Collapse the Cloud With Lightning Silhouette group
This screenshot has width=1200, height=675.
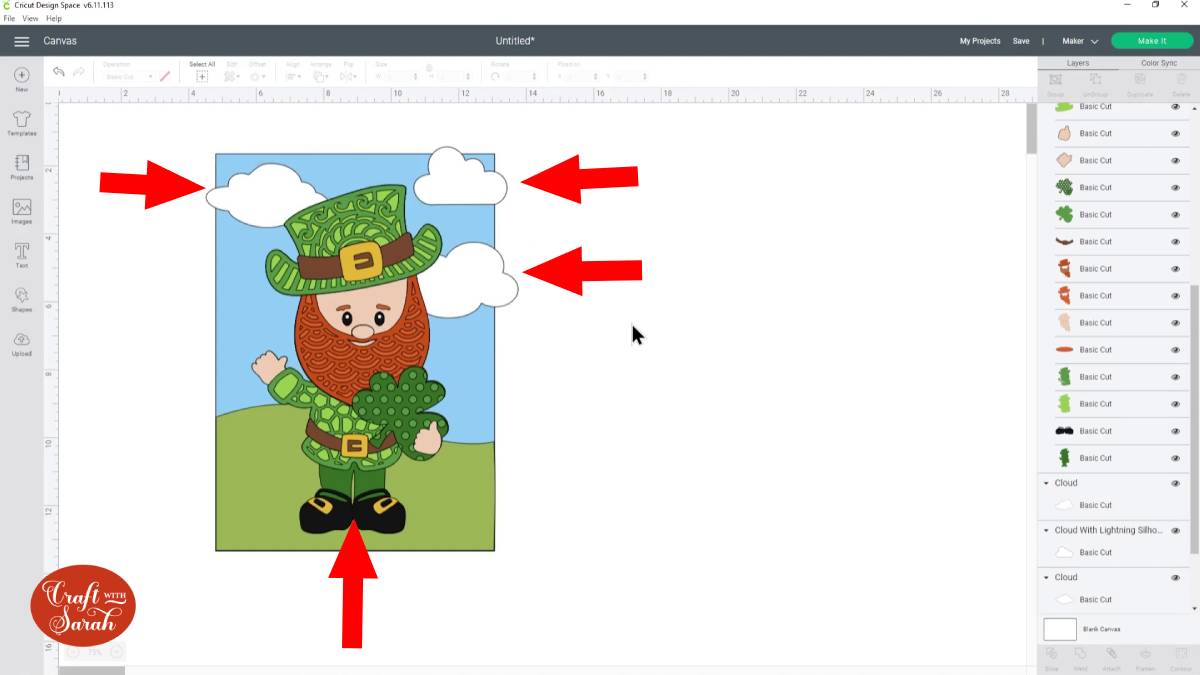1046,530
